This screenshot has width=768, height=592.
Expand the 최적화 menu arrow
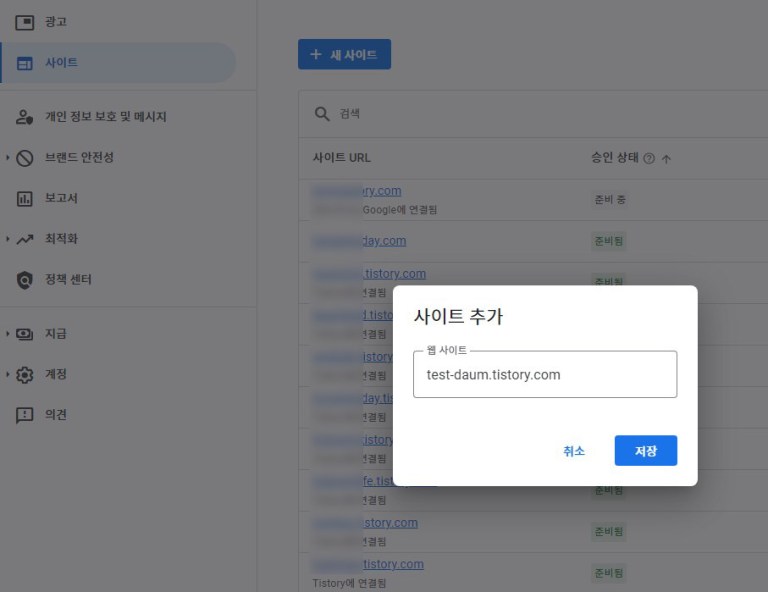[8, 239]
